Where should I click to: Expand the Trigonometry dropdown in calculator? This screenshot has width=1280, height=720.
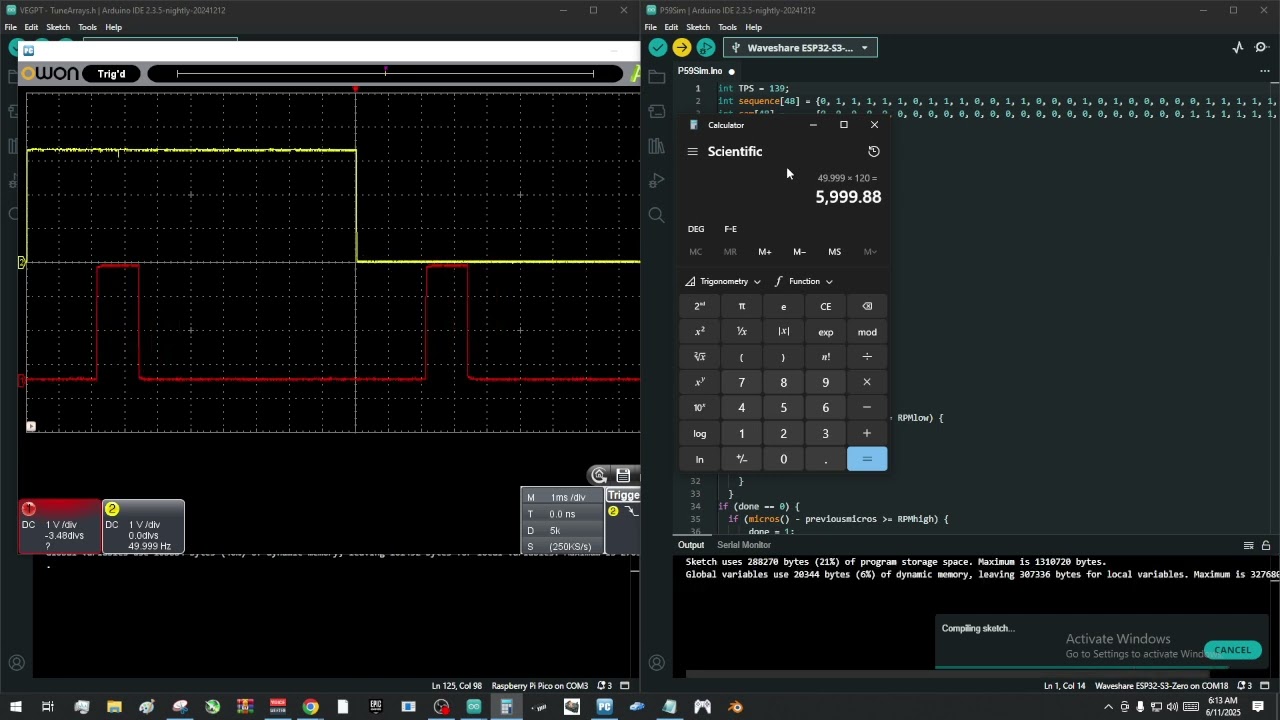coord(723,281)
